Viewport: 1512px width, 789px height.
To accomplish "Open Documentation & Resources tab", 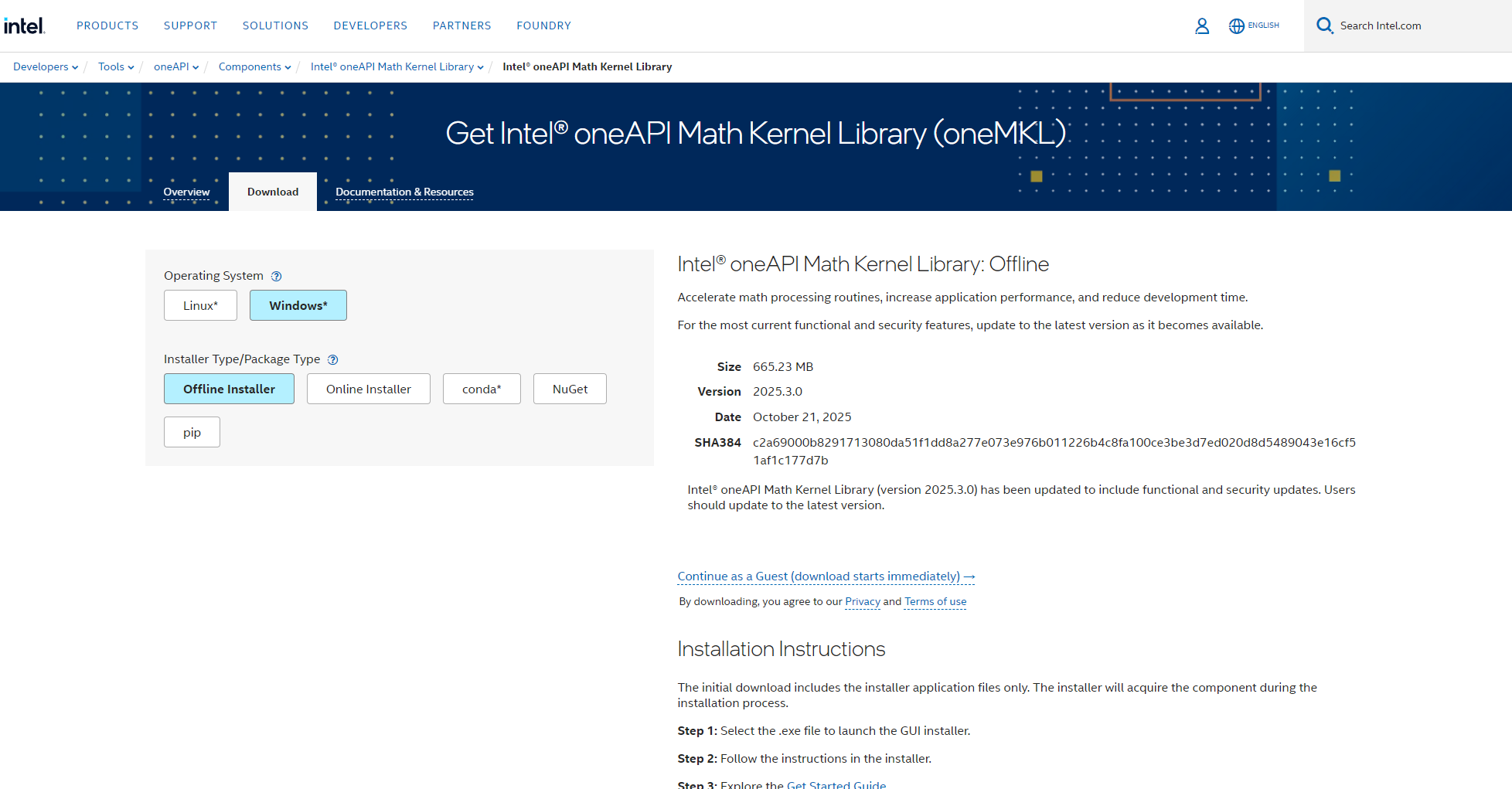I will point(404,192).
